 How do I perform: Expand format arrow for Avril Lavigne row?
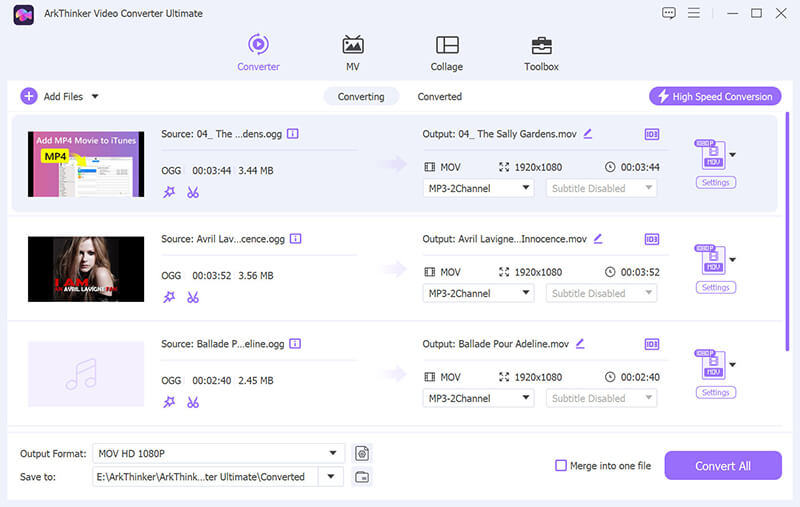click(x=733, y=260)
